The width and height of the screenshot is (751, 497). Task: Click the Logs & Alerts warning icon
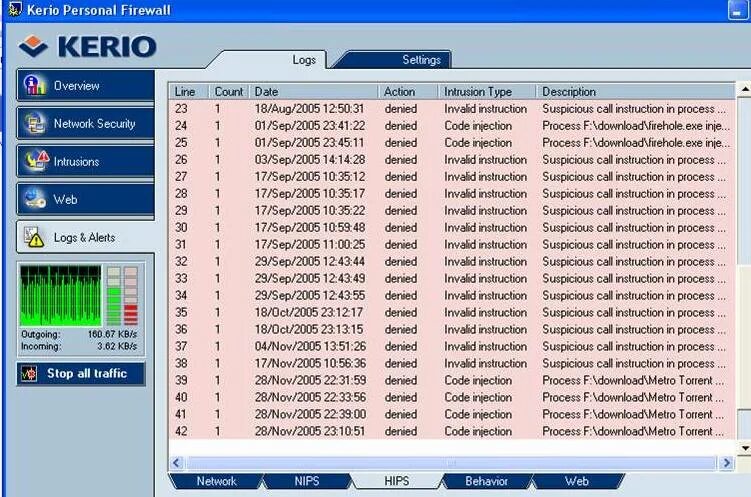point(34,237)
